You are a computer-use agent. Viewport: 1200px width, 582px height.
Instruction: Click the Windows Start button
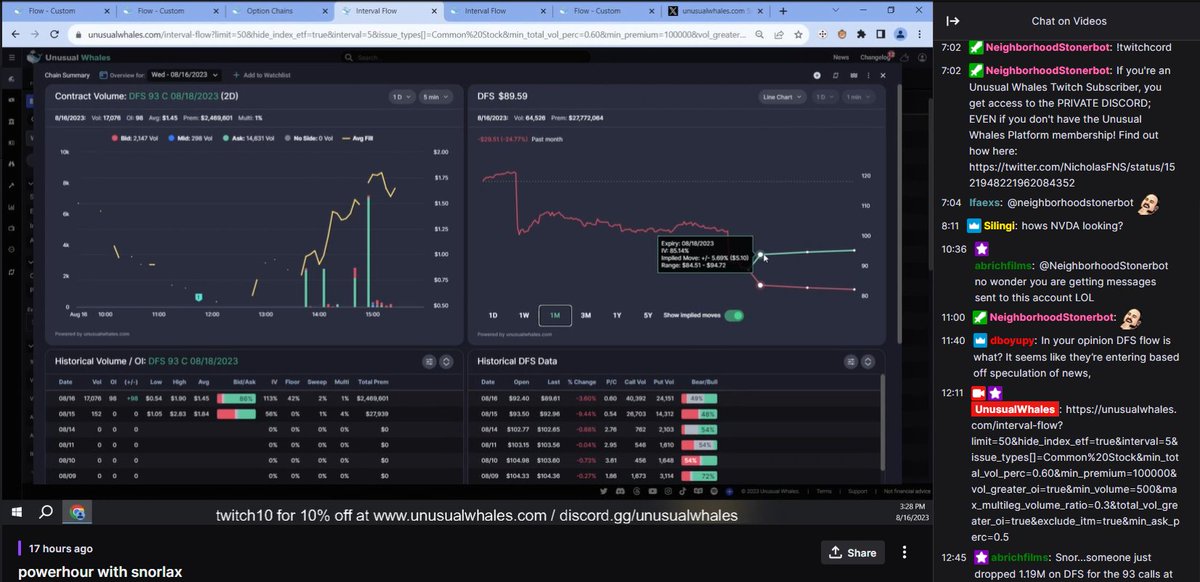tap(16, 512)
